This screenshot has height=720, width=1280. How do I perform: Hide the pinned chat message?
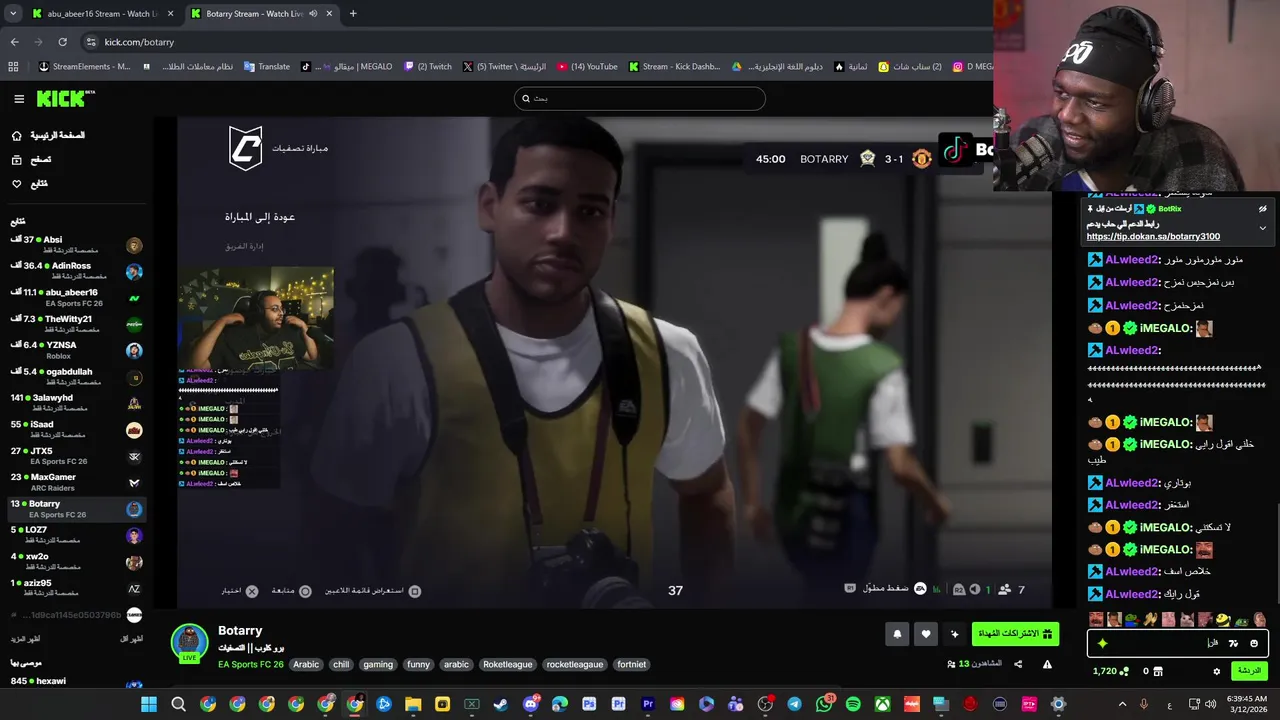(x=1262, y=209)
